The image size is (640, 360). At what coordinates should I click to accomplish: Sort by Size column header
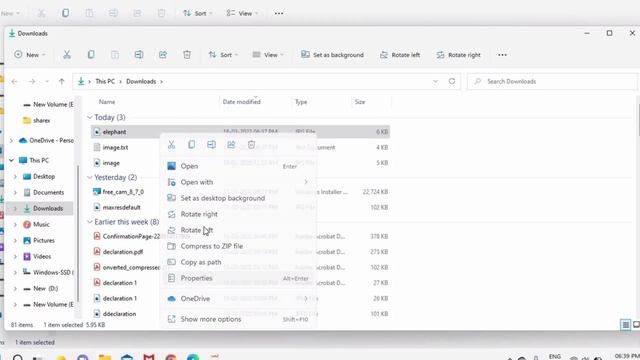360,102
